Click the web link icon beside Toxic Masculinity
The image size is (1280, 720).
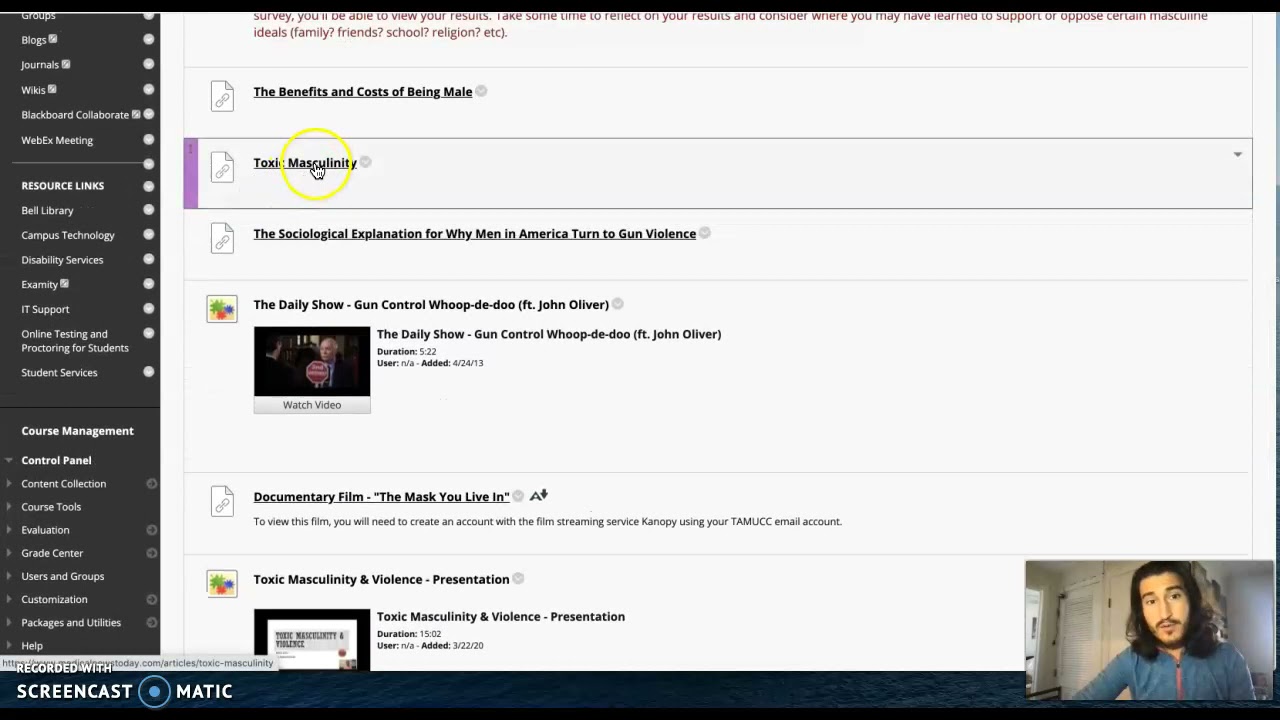pyautogui.click(x=222, y=167)
